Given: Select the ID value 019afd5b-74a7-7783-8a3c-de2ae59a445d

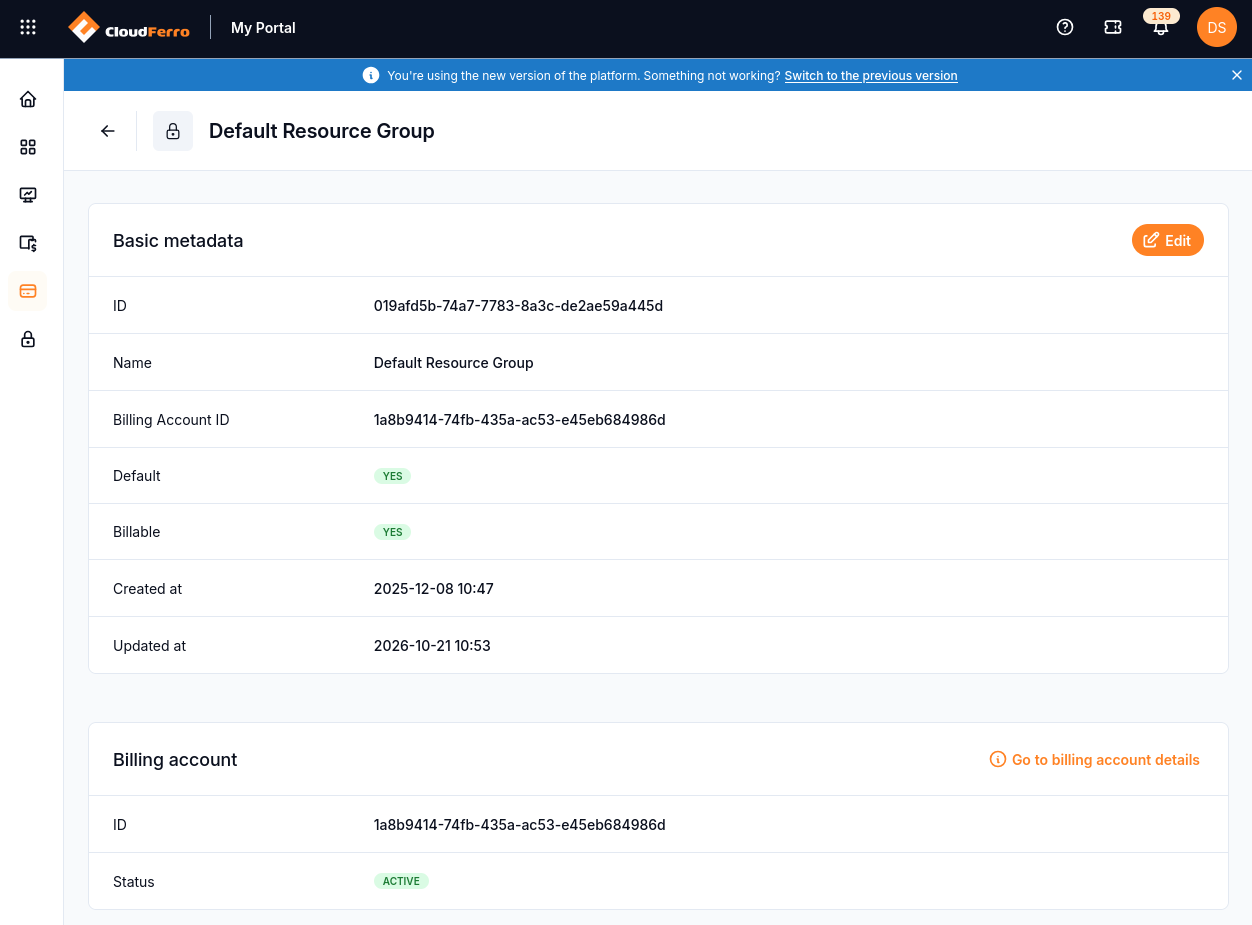Looking at the screenshot, I should click(518, 306).
